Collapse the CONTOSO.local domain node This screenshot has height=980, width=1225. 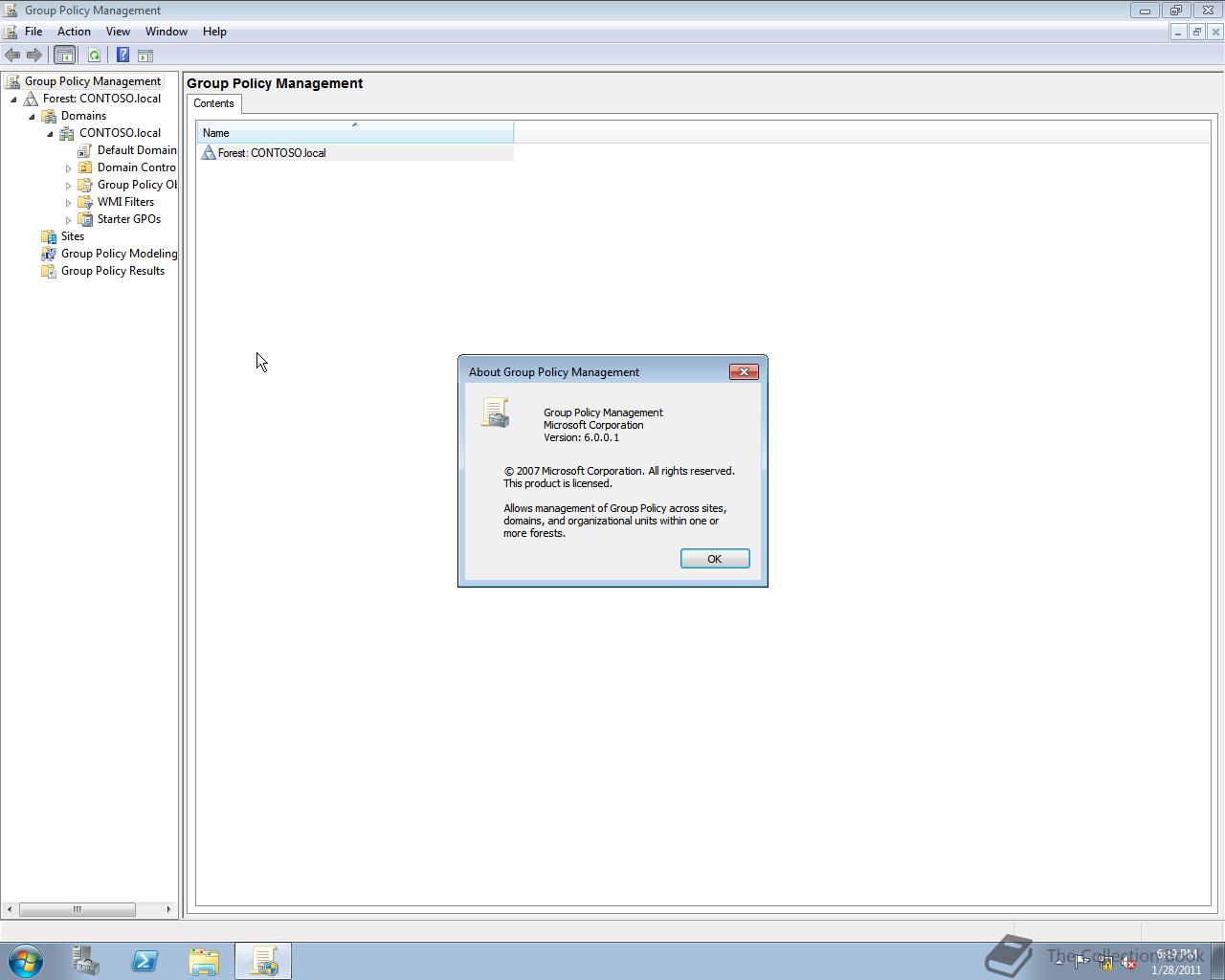pyautogui.click(x=50, y=133)
